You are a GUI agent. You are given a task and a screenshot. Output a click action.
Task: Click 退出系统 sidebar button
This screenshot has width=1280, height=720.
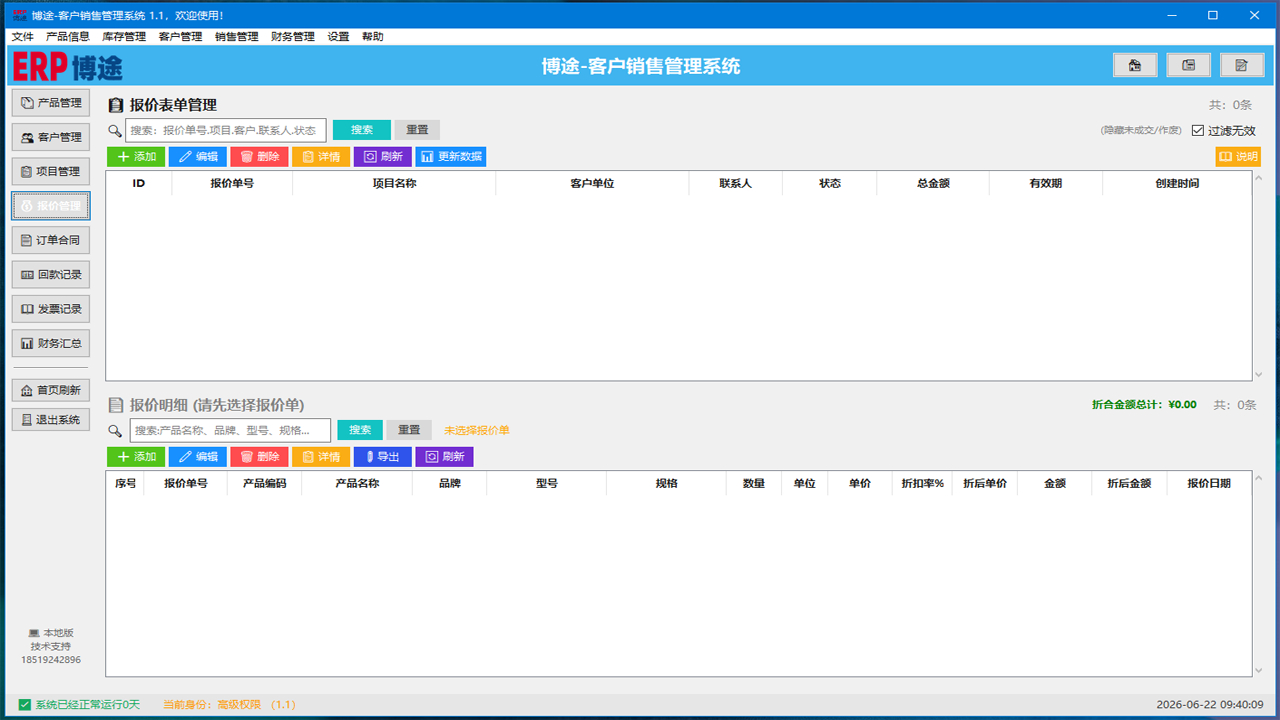click(x=51, y=420)
